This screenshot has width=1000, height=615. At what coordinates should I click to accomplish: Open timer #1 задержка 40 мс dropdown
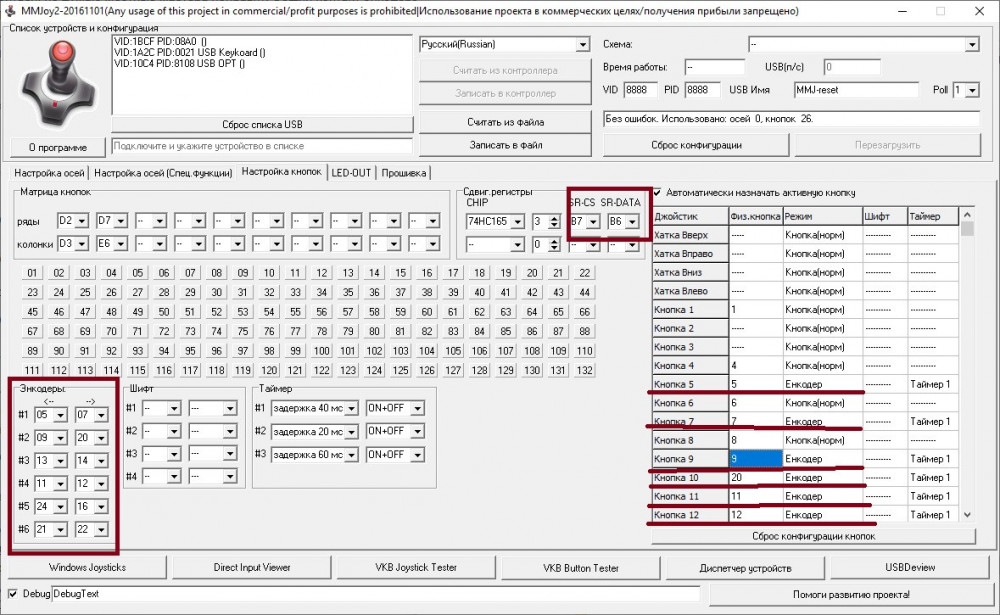click(x=351, y=408)
